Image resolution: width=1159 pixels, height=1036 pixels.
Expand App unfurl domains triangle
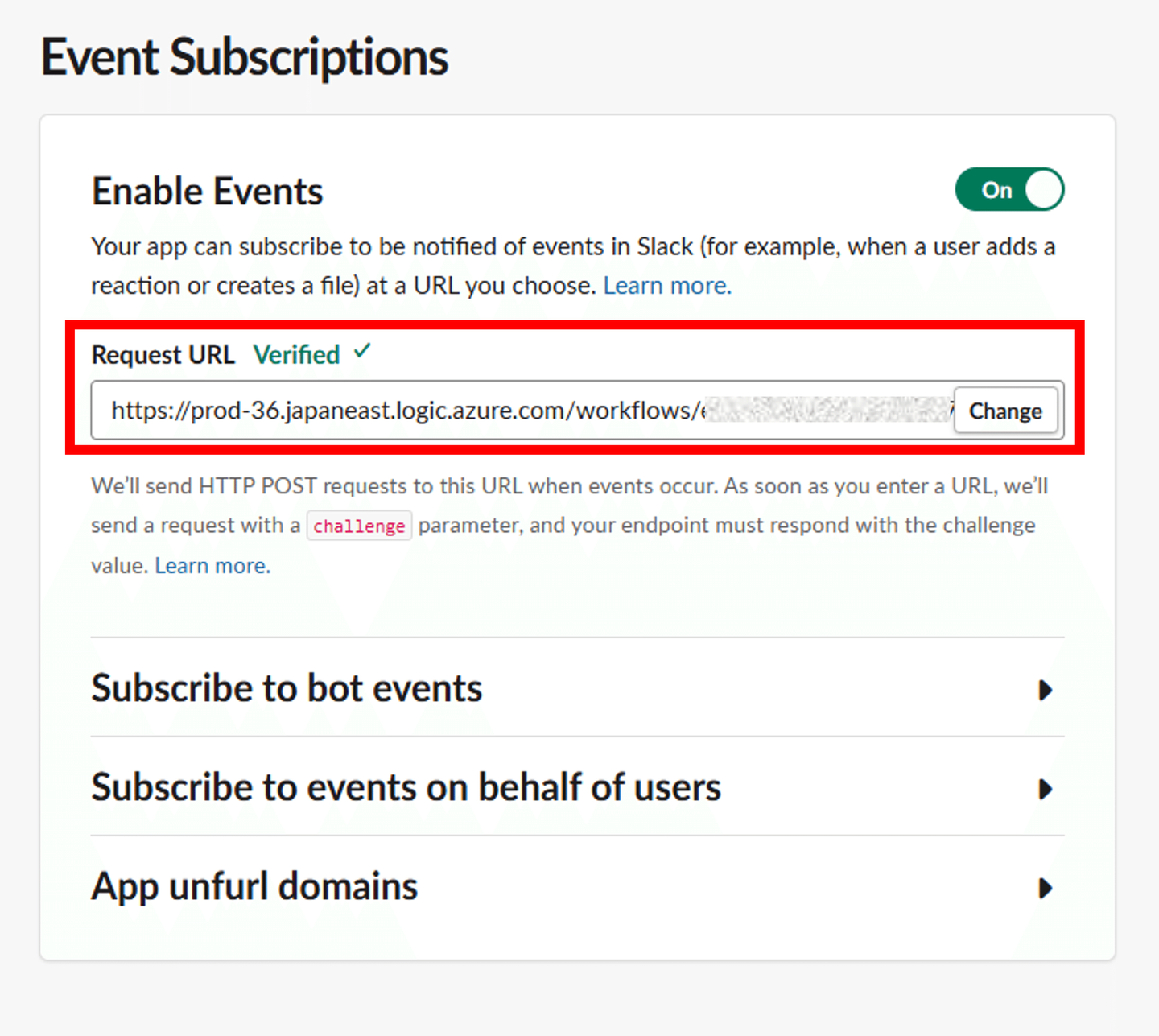pyautogui.click(x=1045, y=888)
